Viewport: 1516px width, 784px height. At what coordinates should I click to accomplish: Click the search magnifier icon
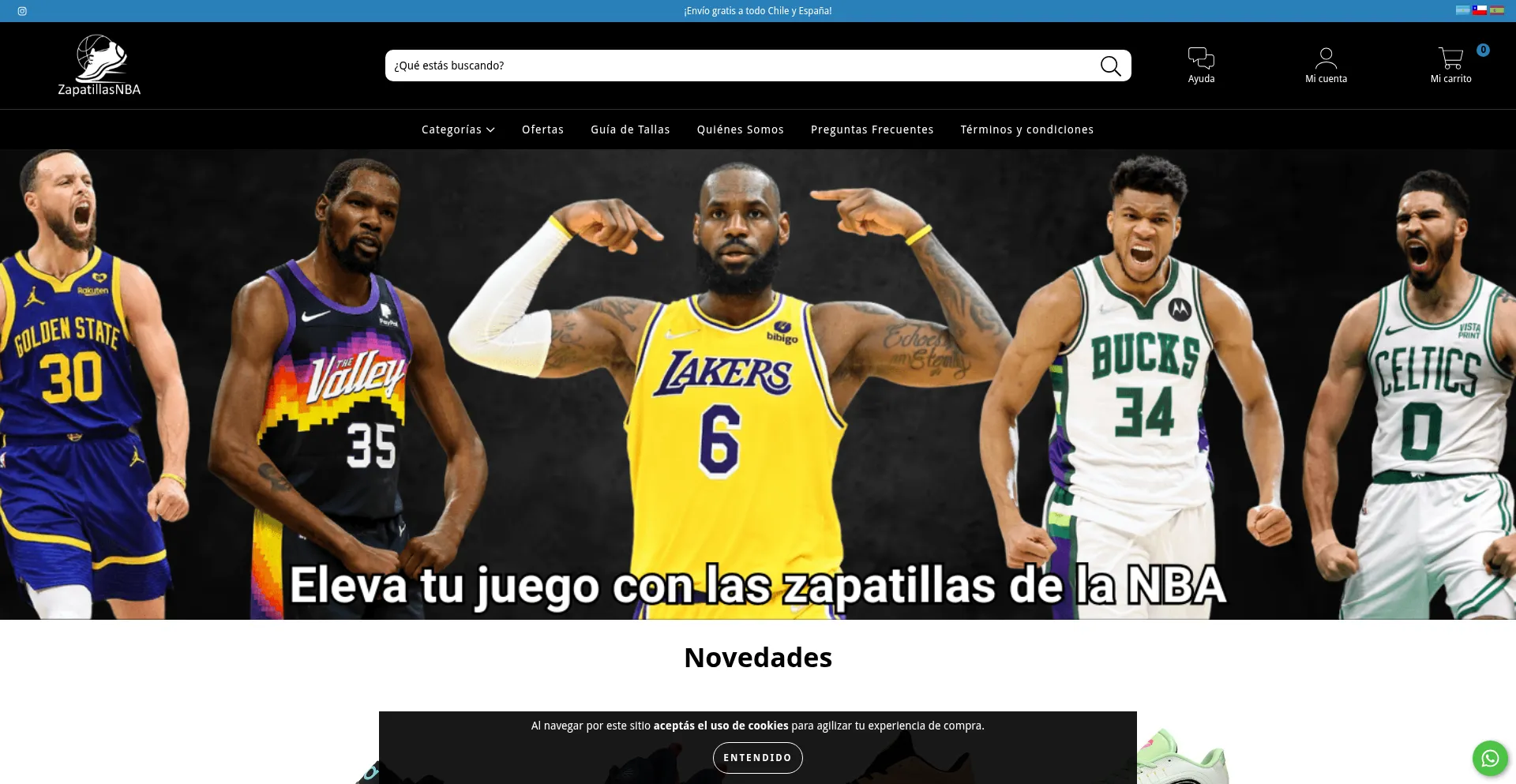click(x=1110, y=66)
